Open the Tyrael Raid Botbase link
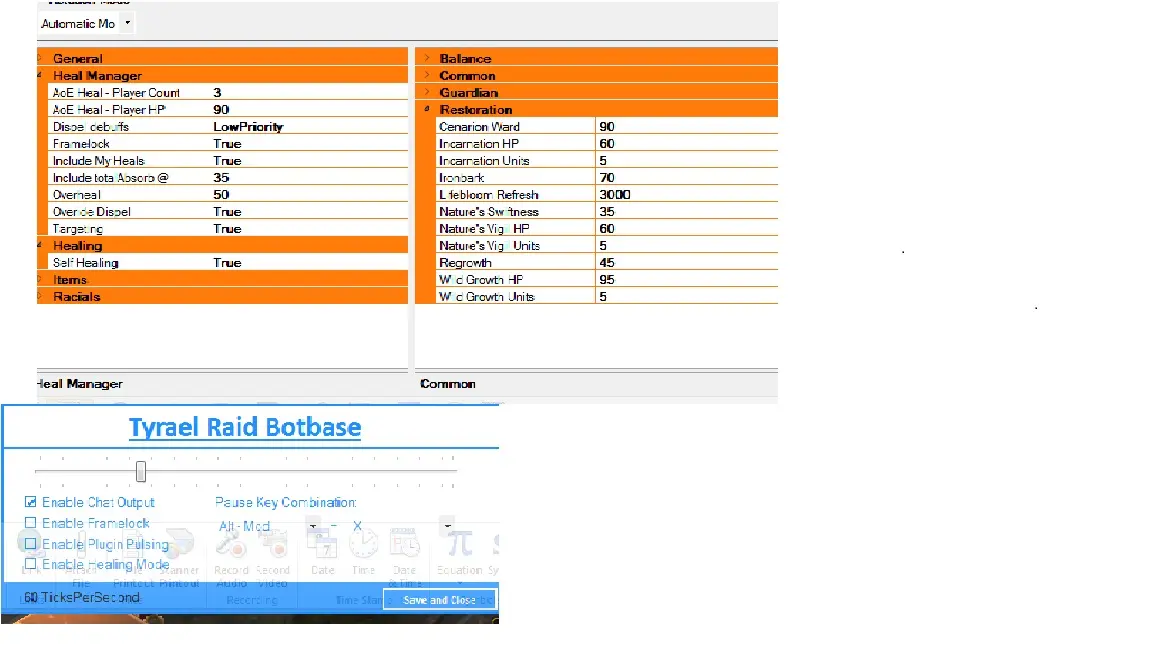The width and height of the screenshot is (1152, 648). (x=244, y=428)
